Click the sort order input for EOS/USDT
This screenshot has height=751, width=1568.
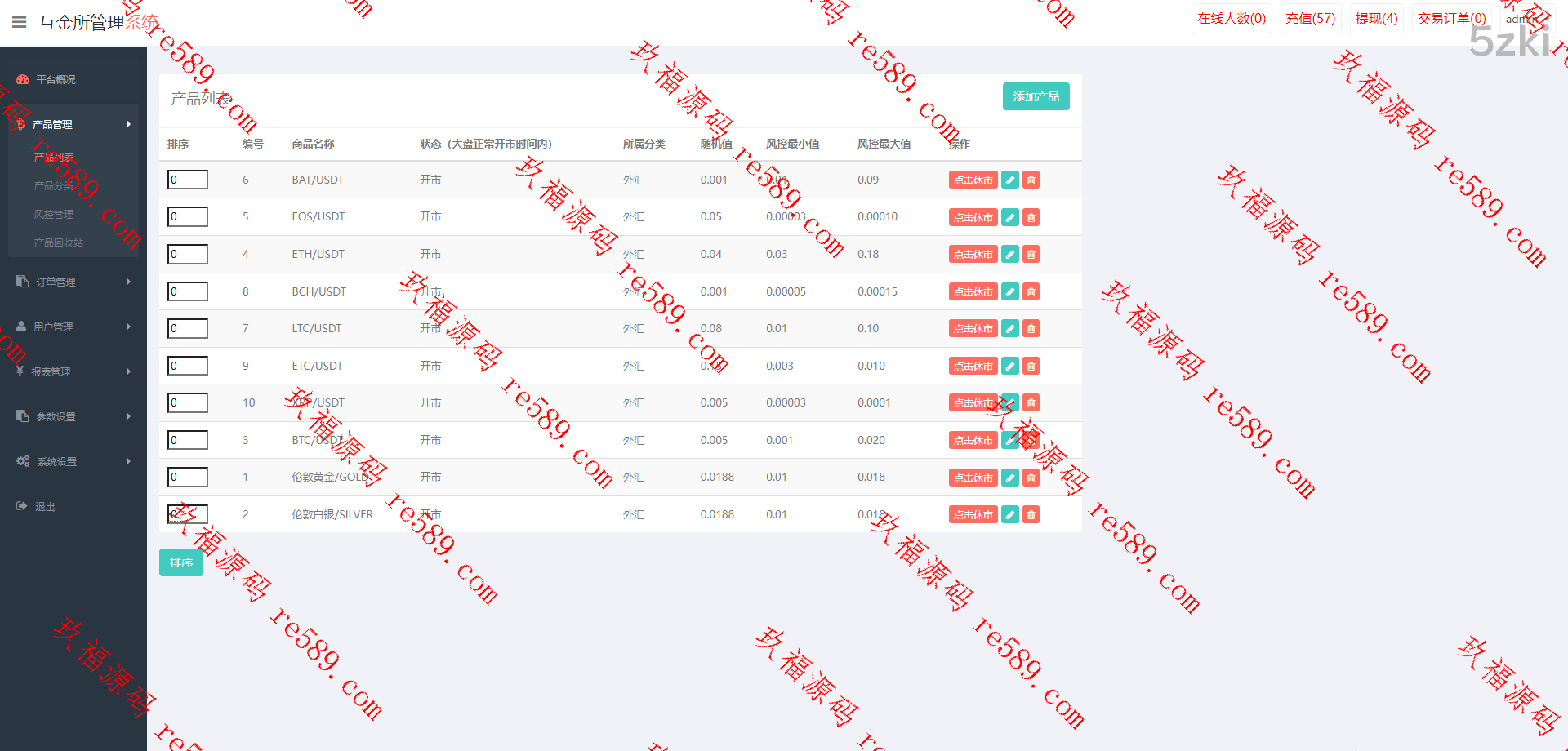[x=188, y=216]
